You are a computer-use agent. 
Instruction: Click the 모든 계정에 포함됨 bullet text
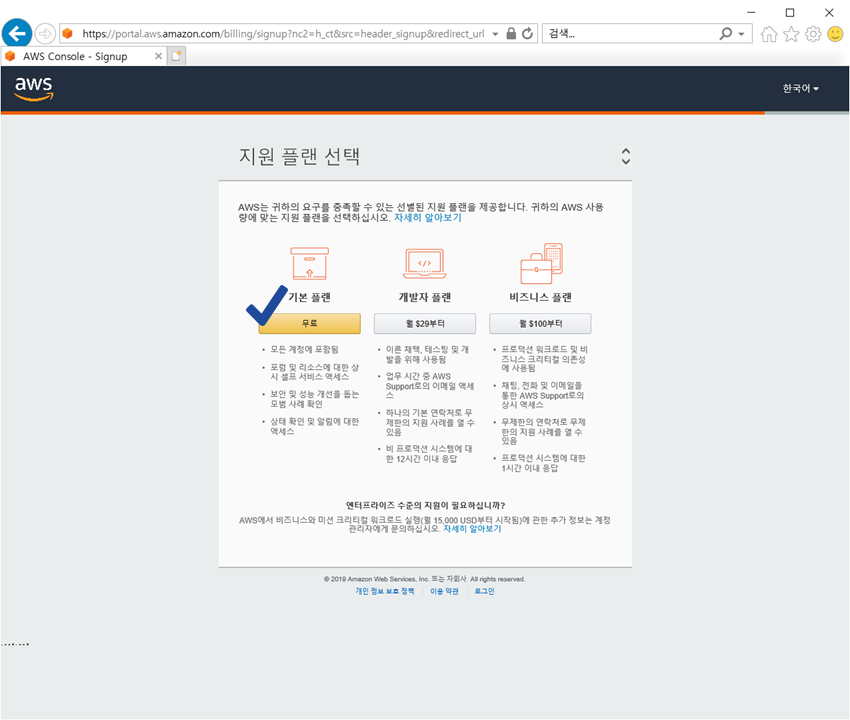click(x=305, y=350)
